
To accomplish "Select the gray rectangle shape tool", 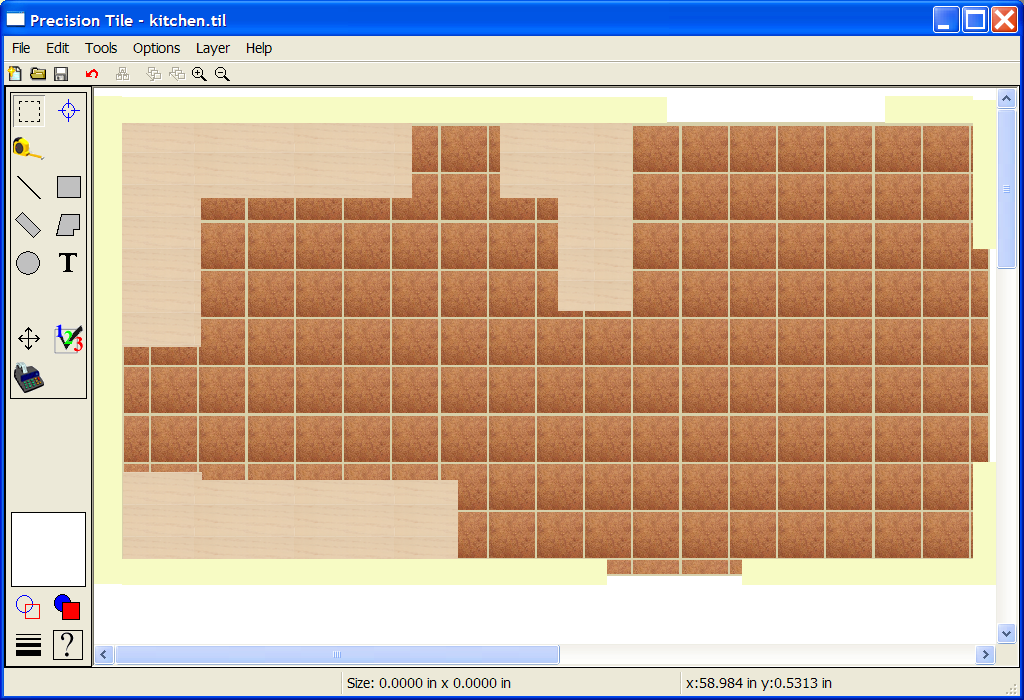I will (68, 187).
